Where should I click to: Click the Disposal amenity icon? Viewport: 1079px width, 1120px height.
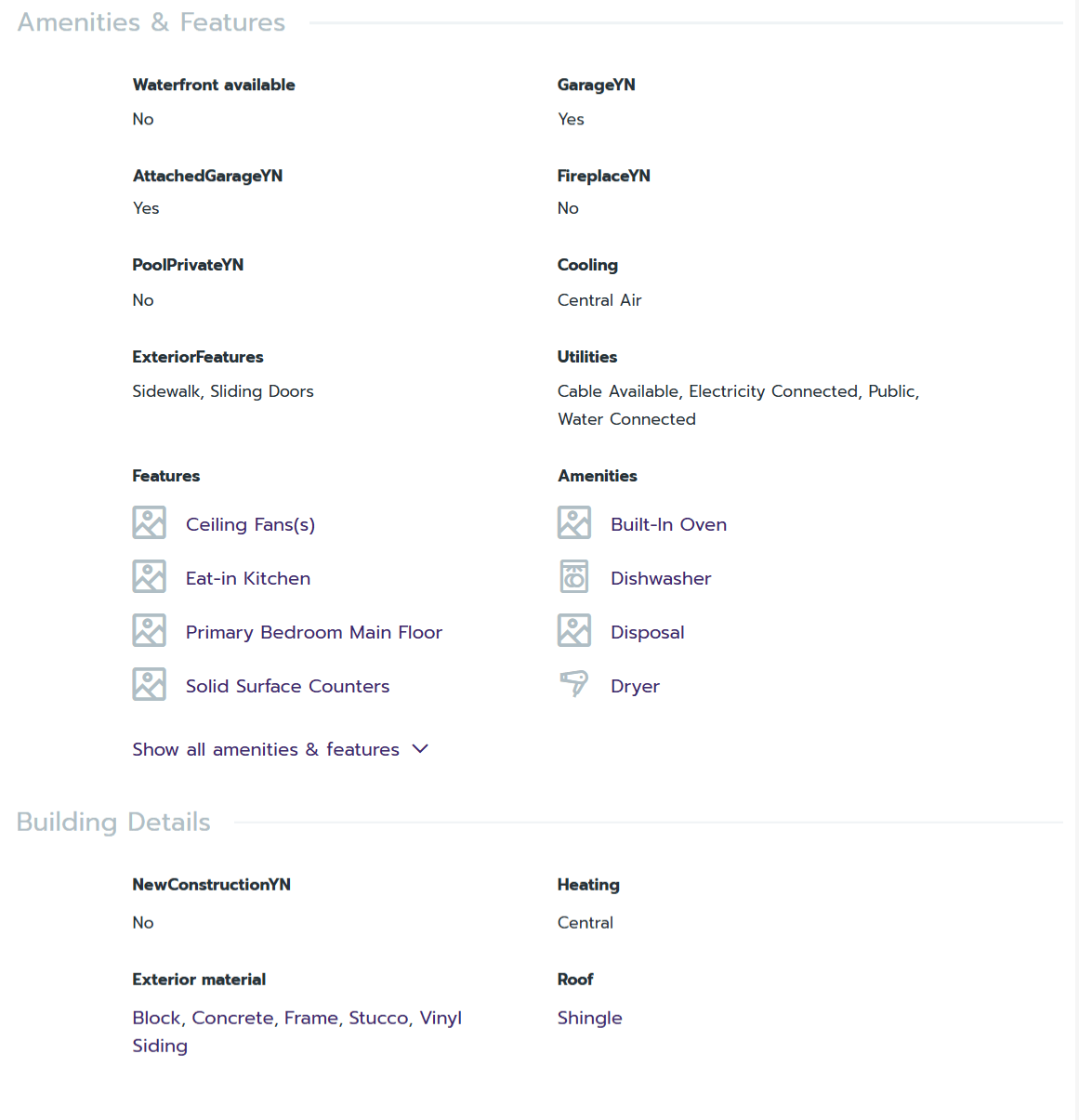[x=573, y=630]
